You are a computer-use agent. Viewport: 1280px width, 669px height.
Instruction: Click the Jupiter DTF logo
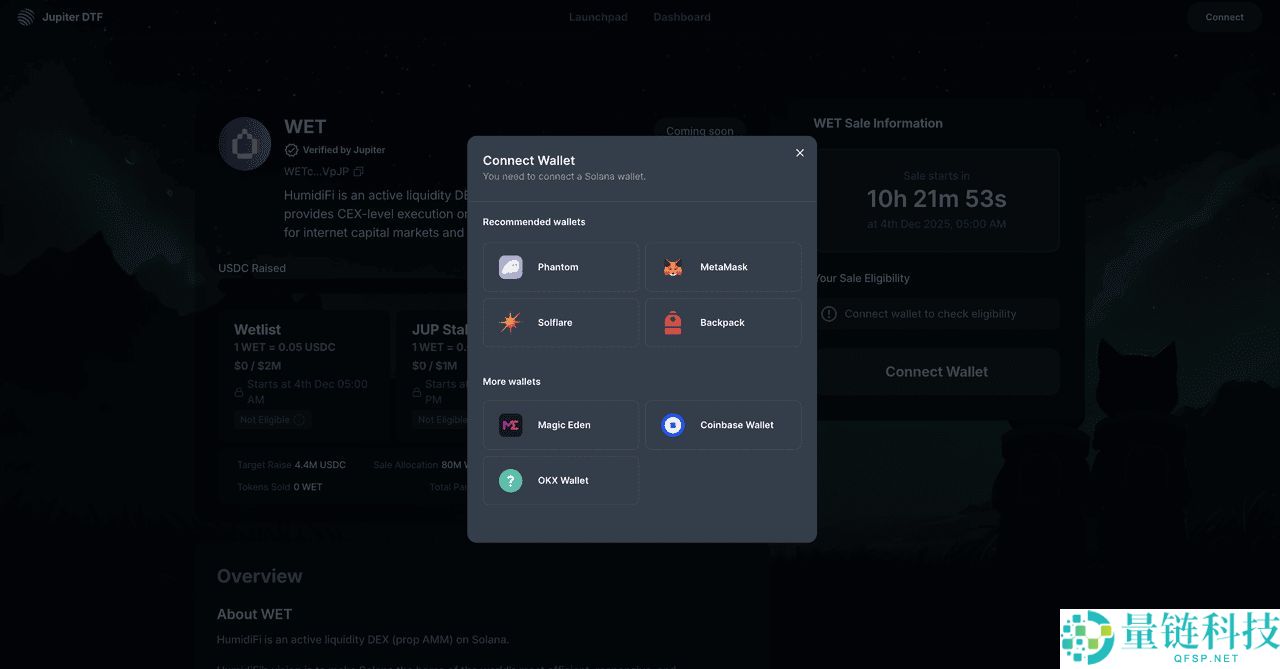25,17
